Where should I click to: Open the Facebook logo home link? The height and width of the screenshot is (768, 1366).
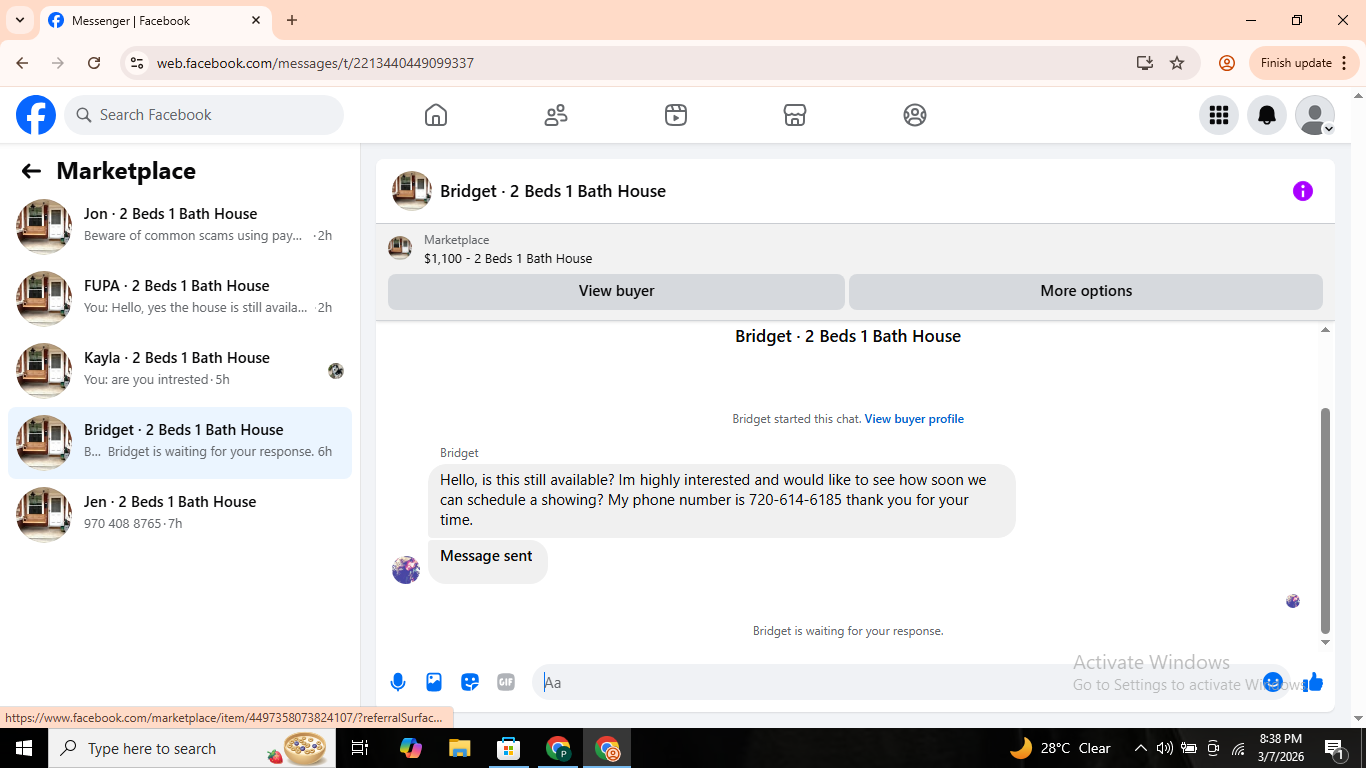pyautogui.click(x=36, y=115)
